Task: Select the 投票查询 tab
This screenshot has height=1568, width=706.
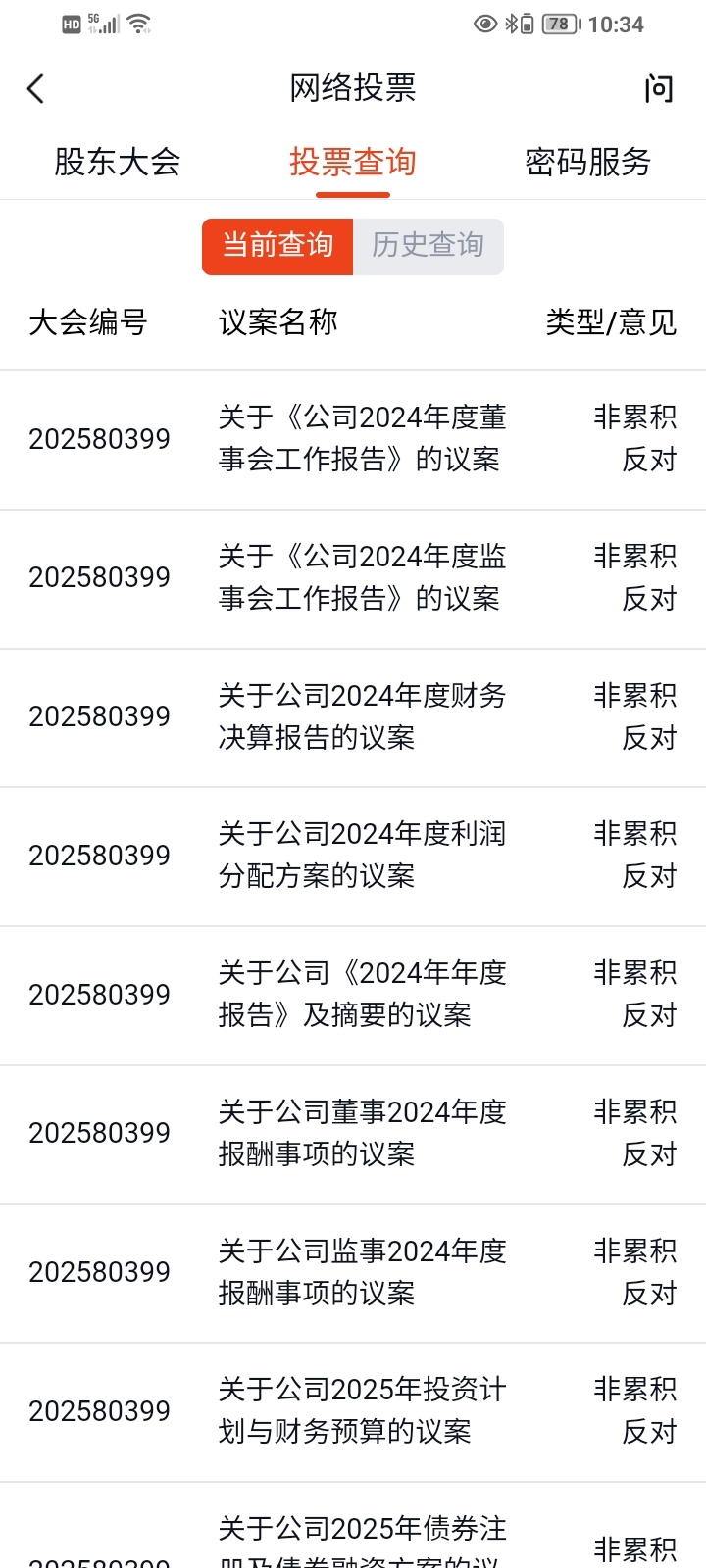Action: (353, 162)
